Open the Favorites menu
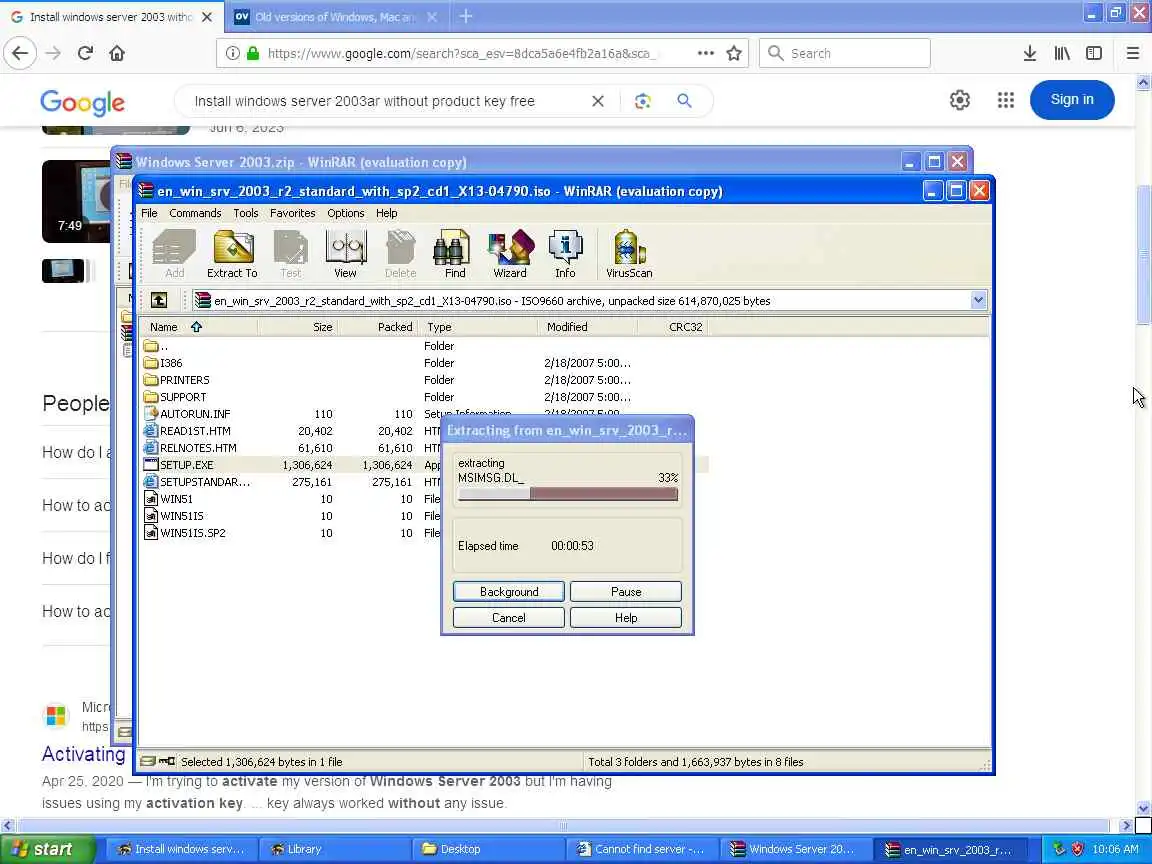 point(292,213)
